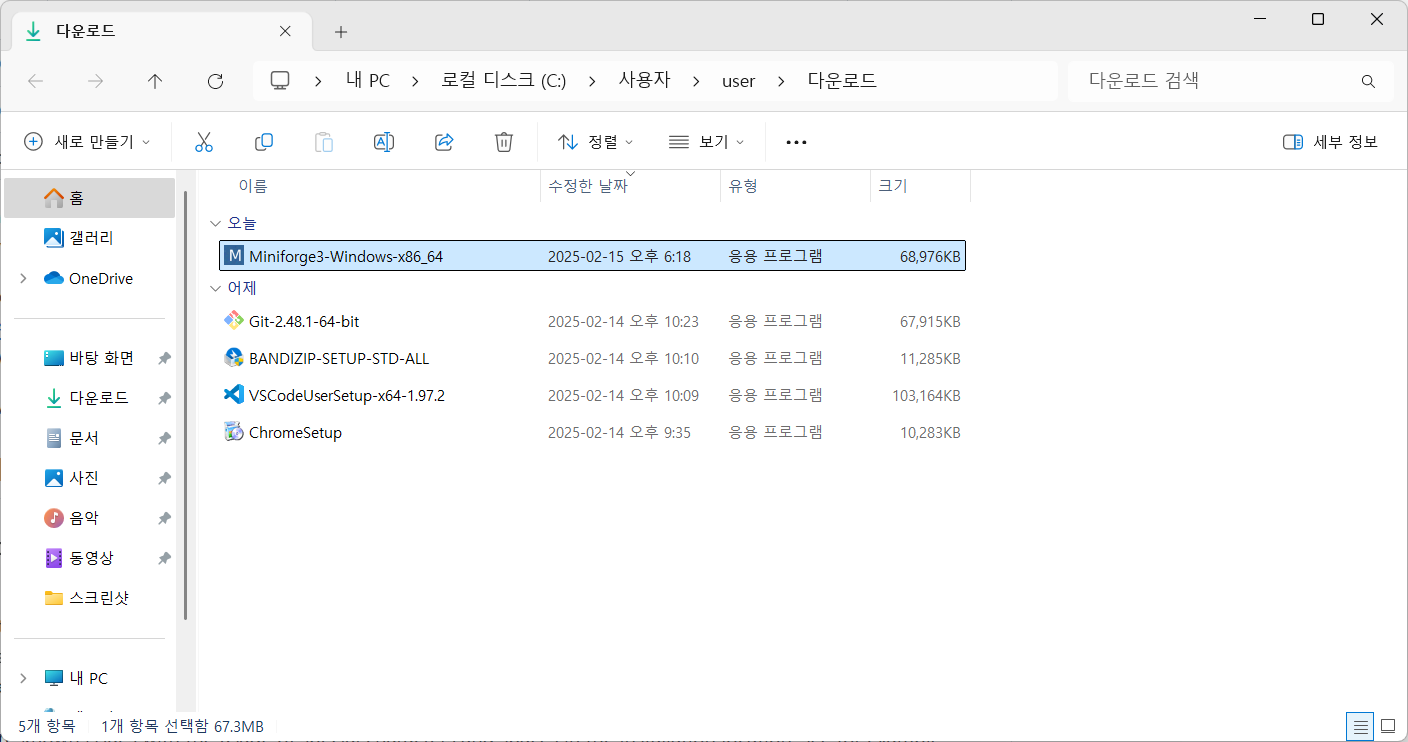Open the 정렬 sort dropdown
The image size is (1408, 742).
pos(595,141)
